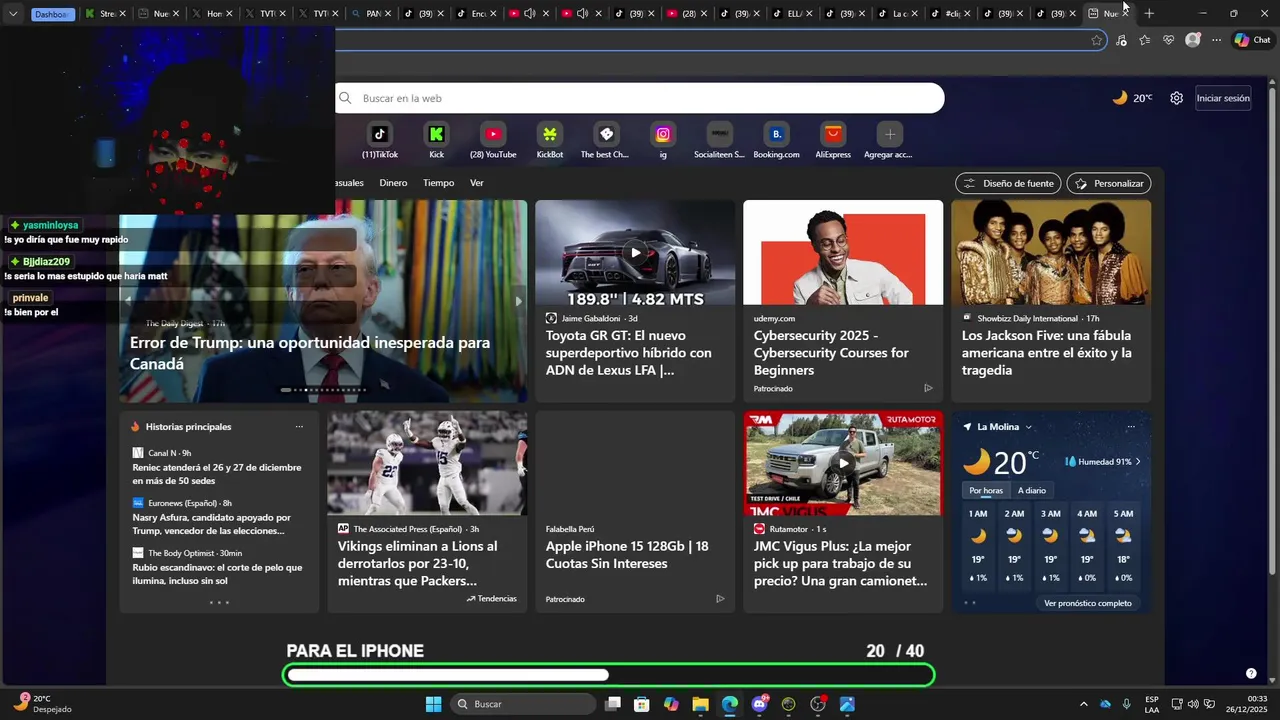Open Windows Start menu

click(434, 704)
